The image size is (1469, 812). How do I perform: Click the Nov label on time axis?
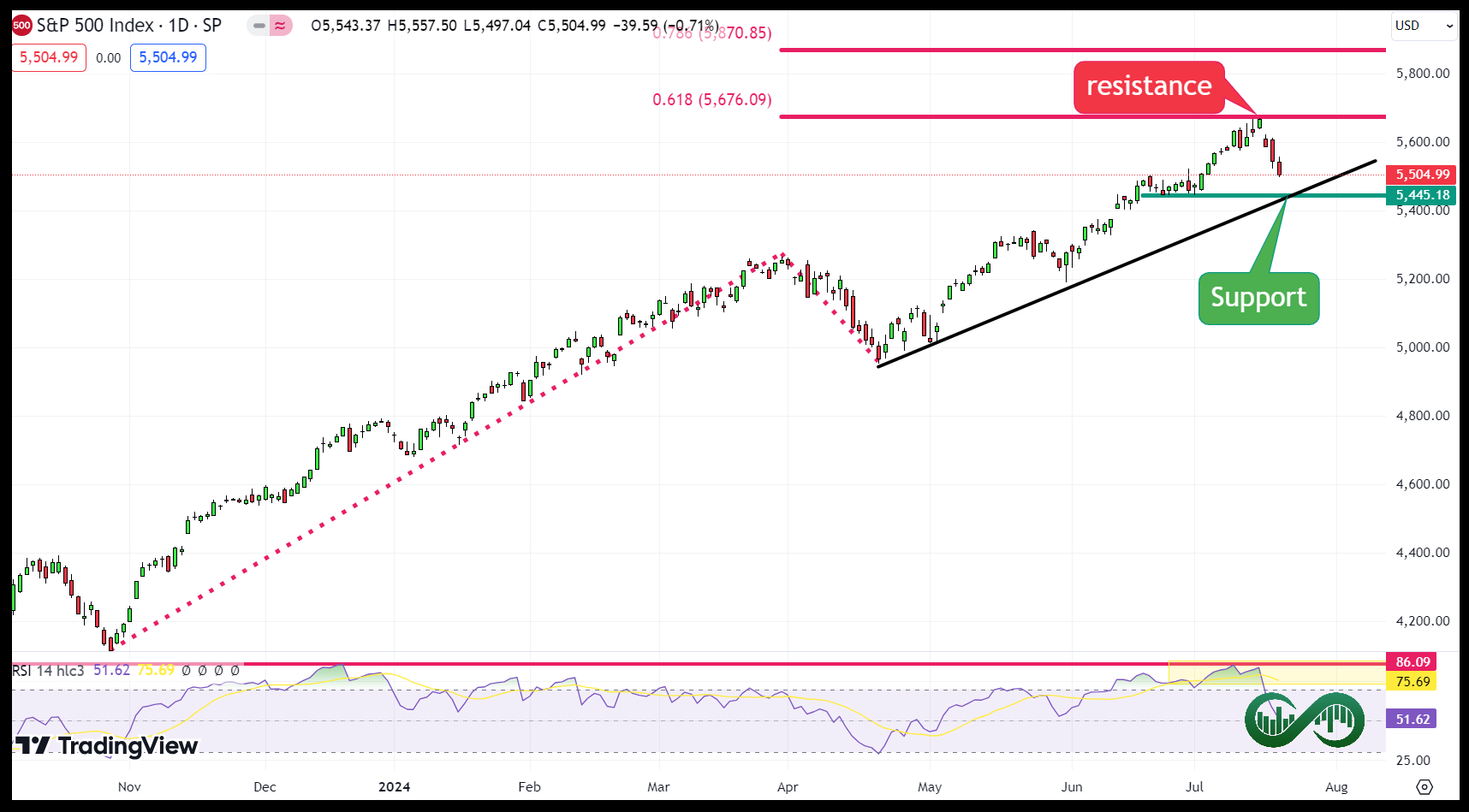tap(129, 787)
